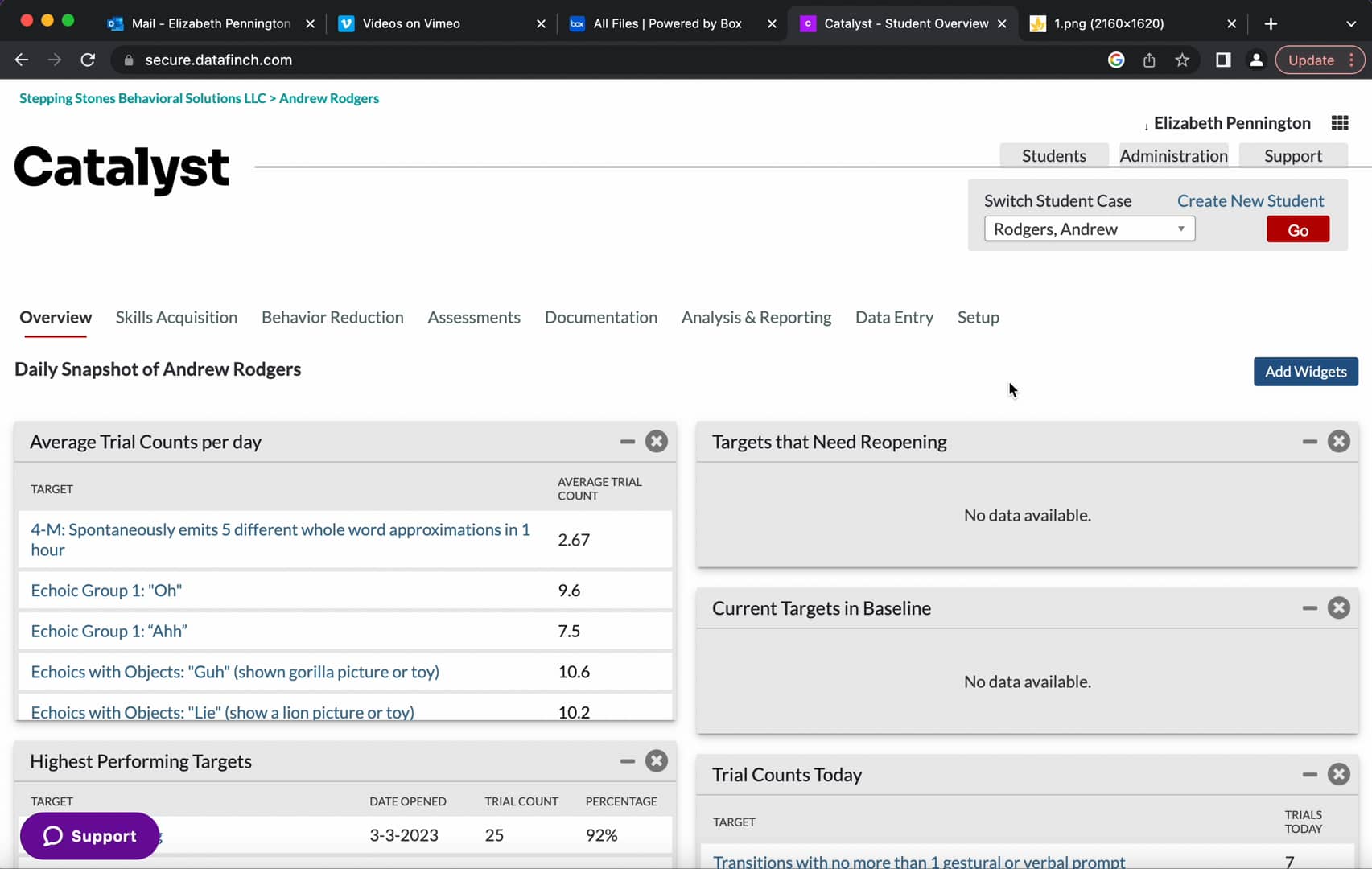
Task: Minimize the Trial Counts Today widget
Action: (1309, 774)
